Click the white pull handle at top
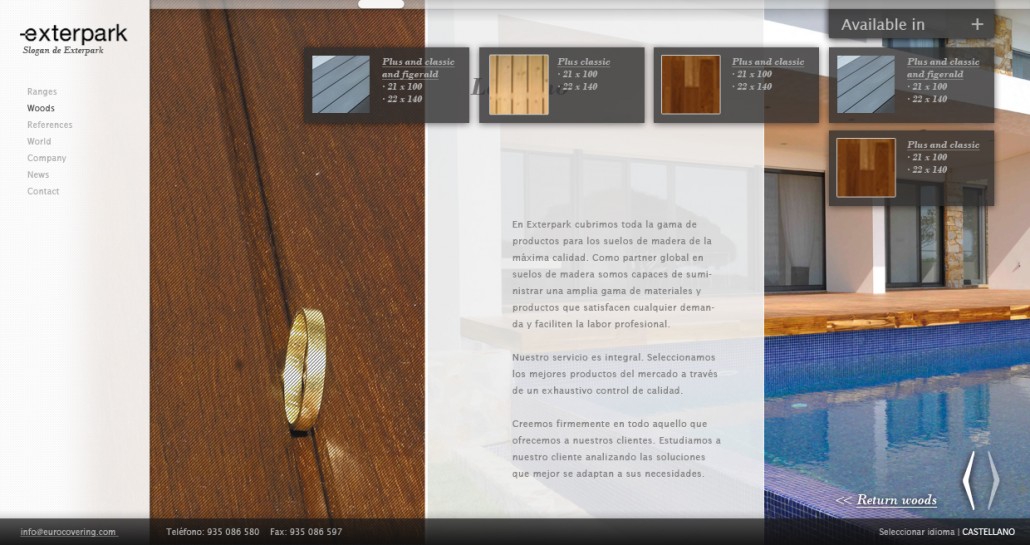 point(381,4)
